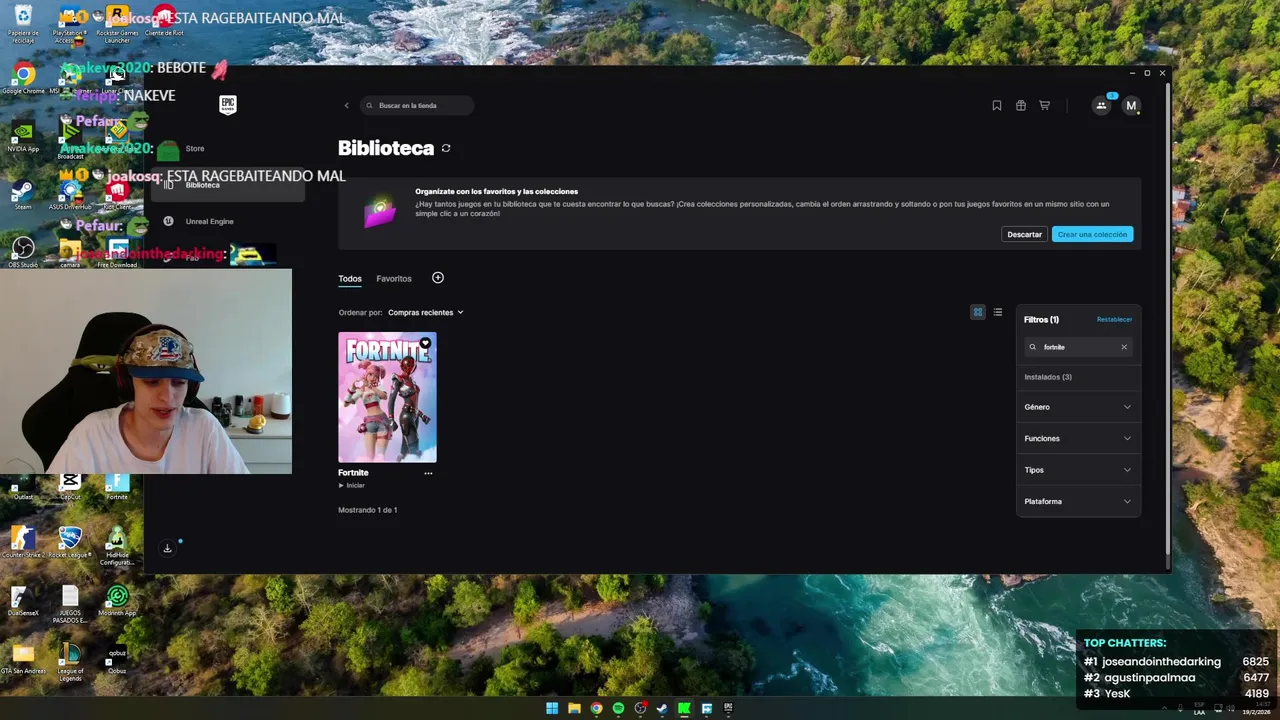Select the Qobuz desktop icon
The width and height of the screenshot is (1280, 720).
117,659
